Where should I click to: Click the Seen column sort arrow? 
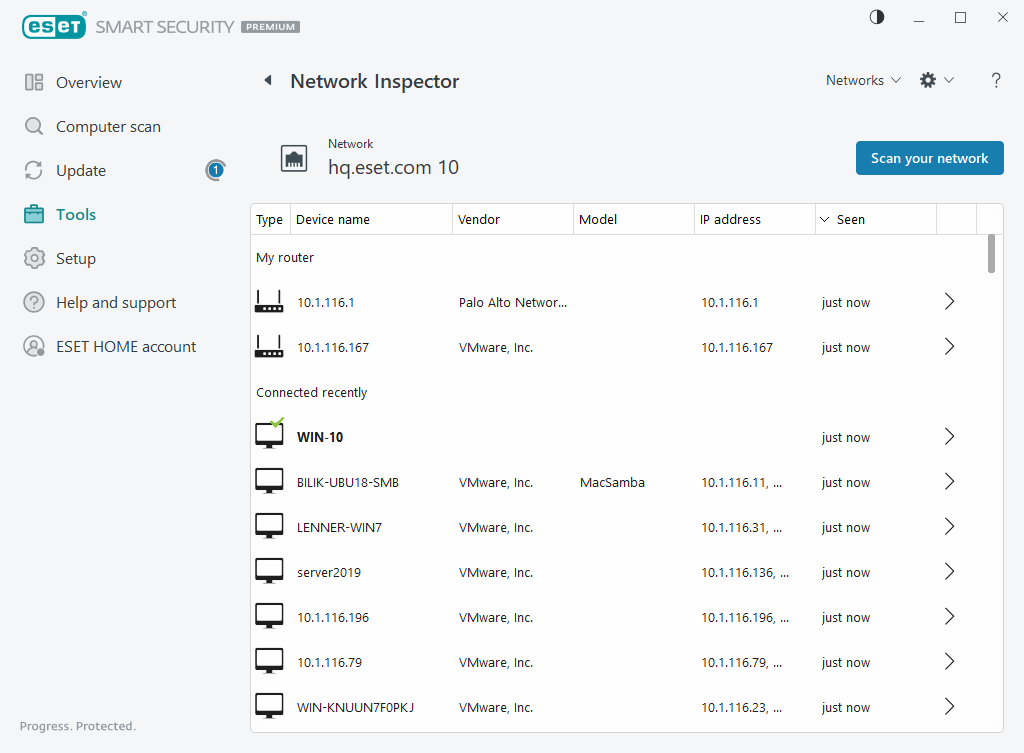(x=824, y=219)
